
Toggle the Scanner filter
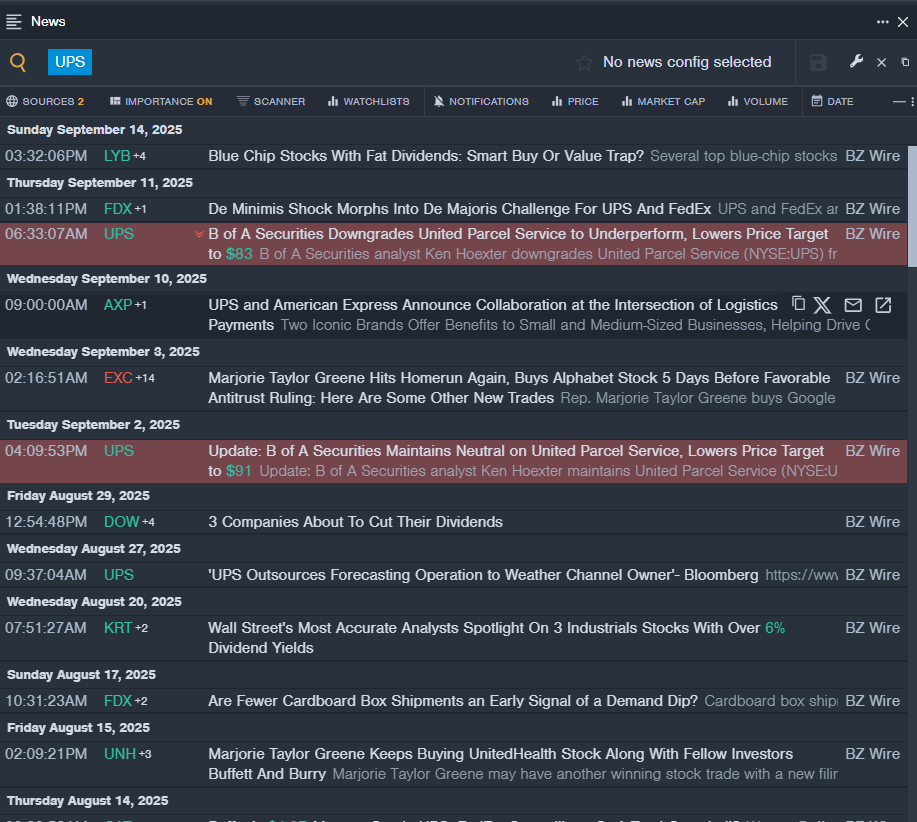[271, 101]
